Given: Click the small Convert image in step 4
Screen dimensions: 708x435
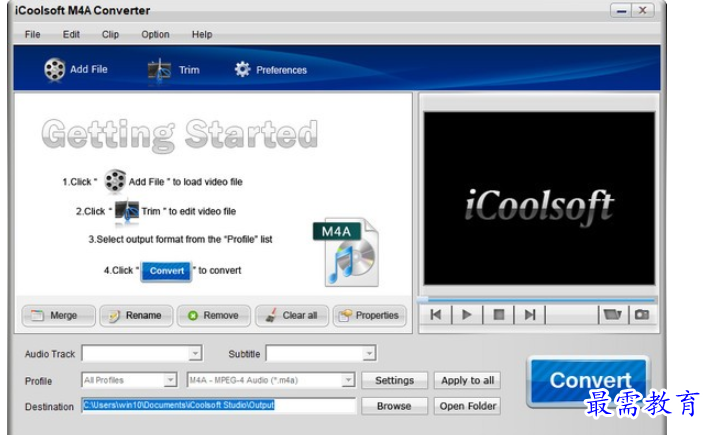Looking at the screenshot, I should coord(167,271).
